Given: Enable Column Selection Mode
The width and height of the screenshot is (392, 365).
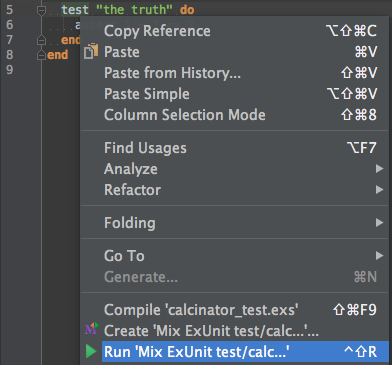Looking at the screenshot, I should coord(235,115).
